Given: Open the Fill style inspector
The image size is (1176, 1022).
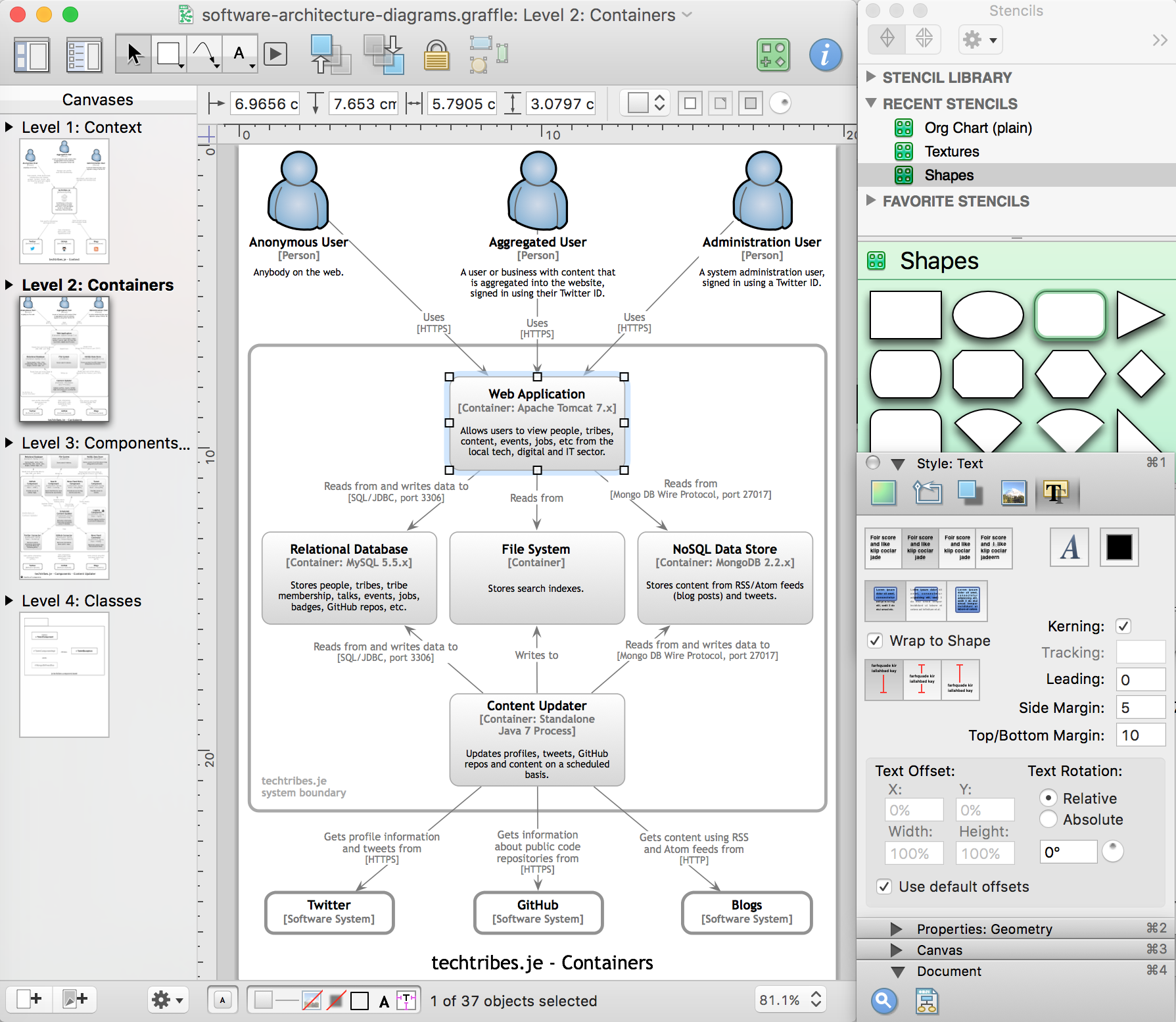Looking at the screenshot, I should point(883,493).
